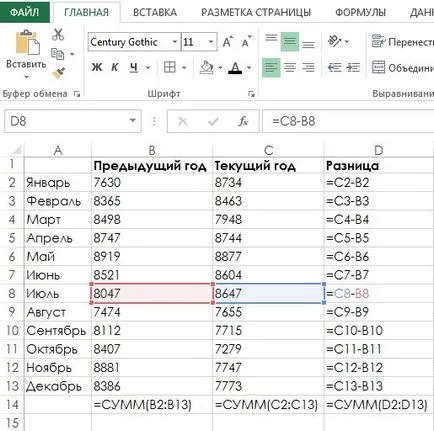
Task: Decrease cell indent
Action: (334, 68)
